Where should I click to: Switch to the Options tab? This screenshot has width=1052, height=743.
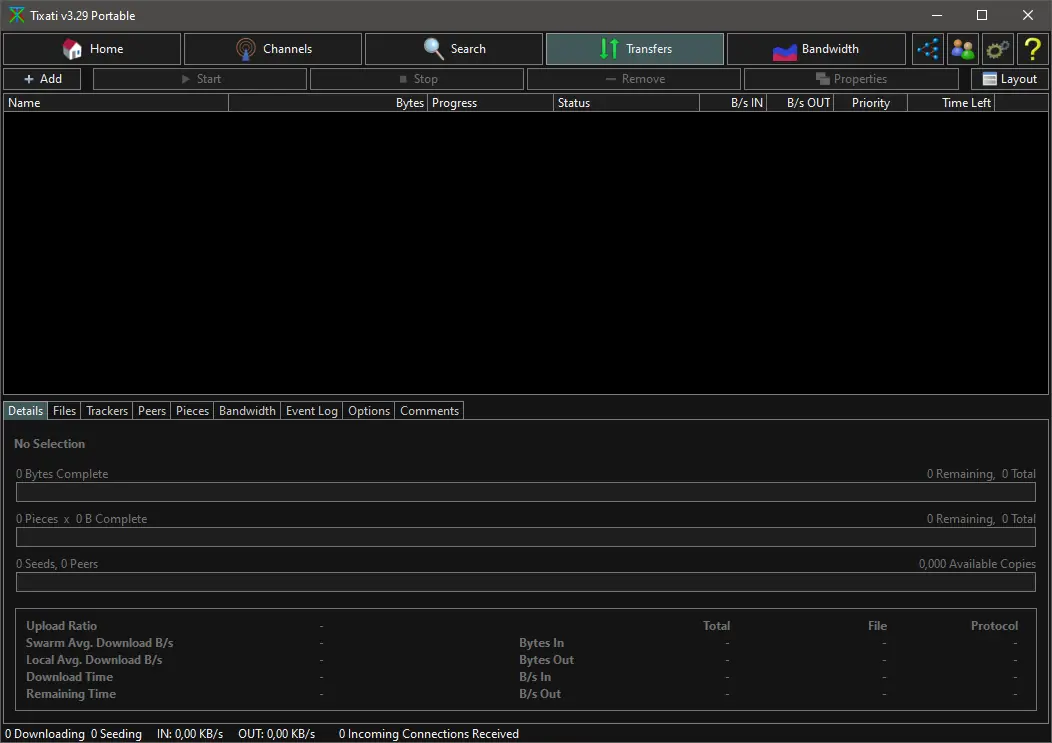click(x=368, y=411)
